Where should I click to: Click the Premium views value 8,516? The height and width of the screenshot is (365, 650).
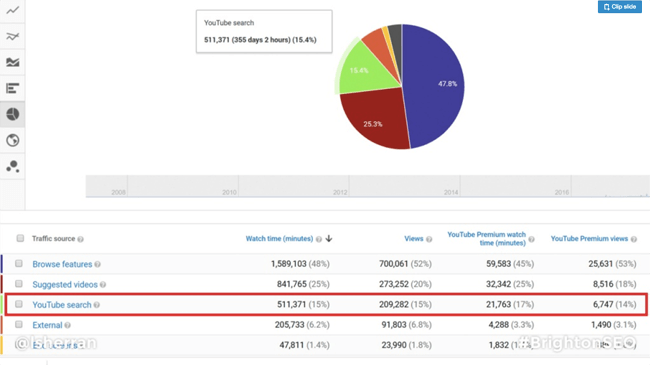click(x=603, y=284)
